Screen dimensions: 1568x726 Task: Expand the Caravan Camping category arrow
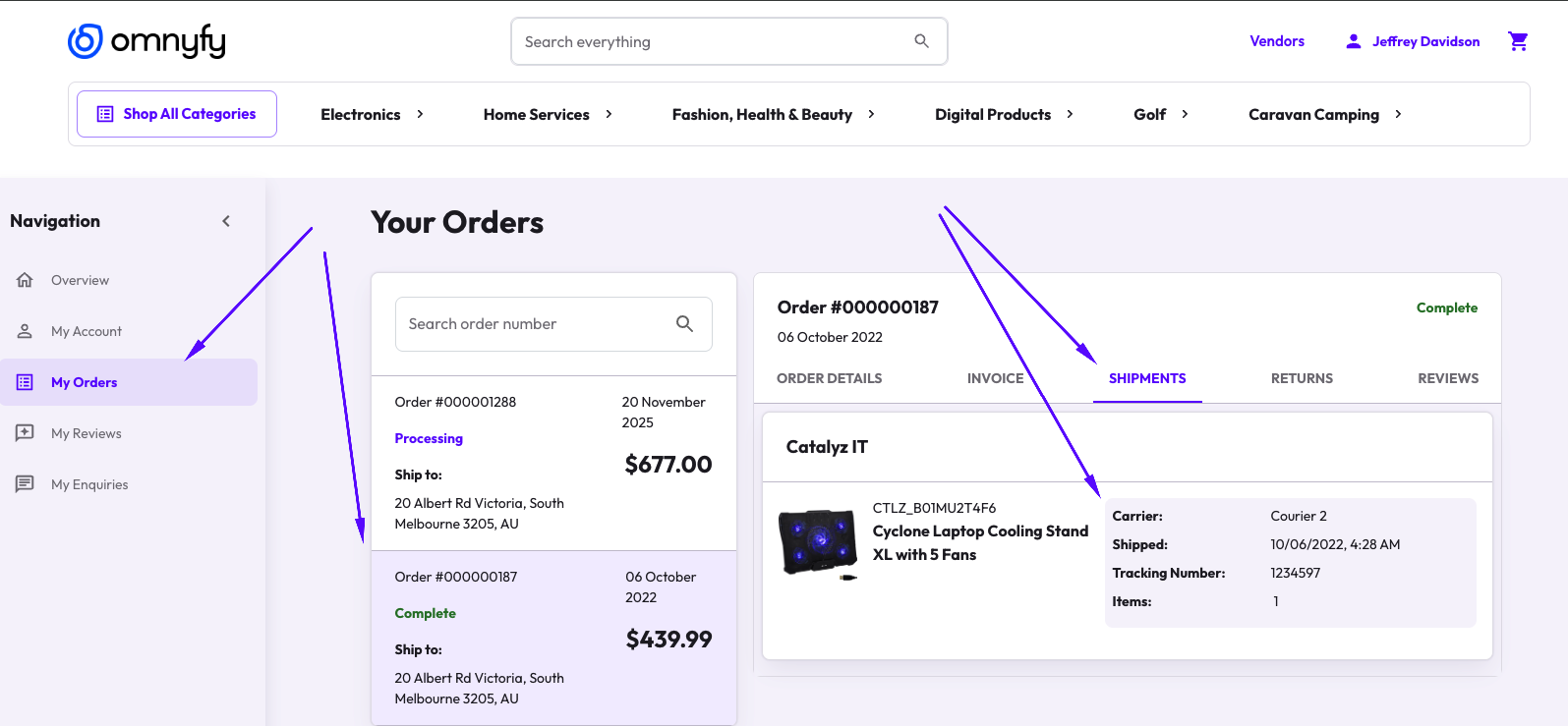point(1398,114)
